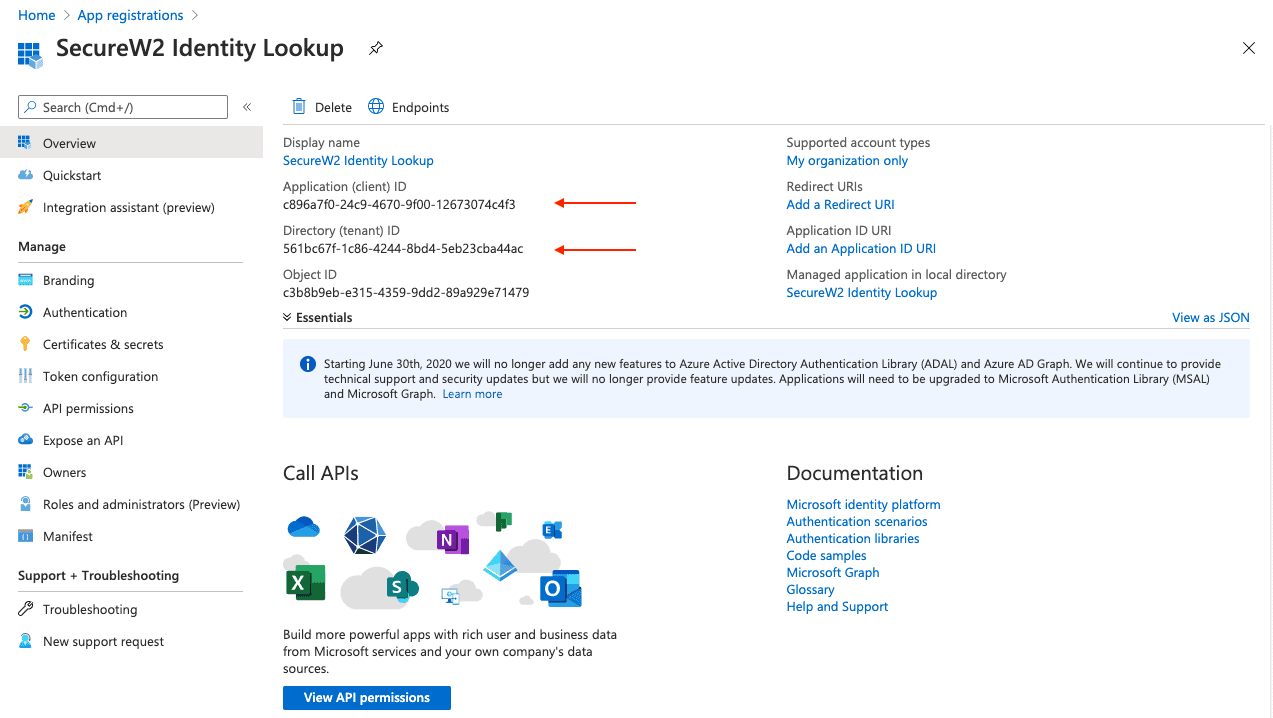Open the Overview page
This screenshot has height=718, width=1273.
(131, 143)
